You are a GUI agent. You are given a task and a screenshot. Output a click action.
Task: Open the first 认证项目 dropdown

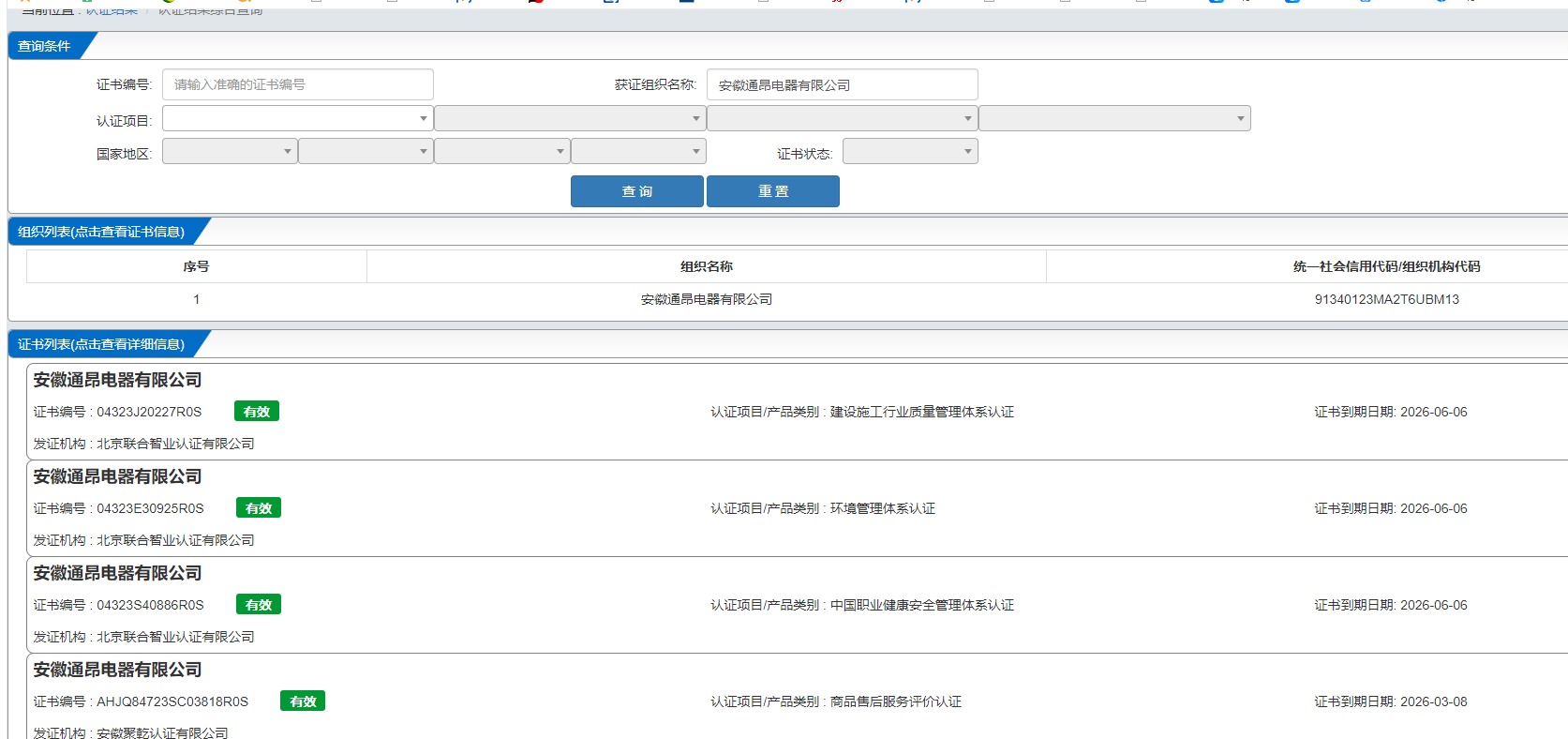pos(297,118)
